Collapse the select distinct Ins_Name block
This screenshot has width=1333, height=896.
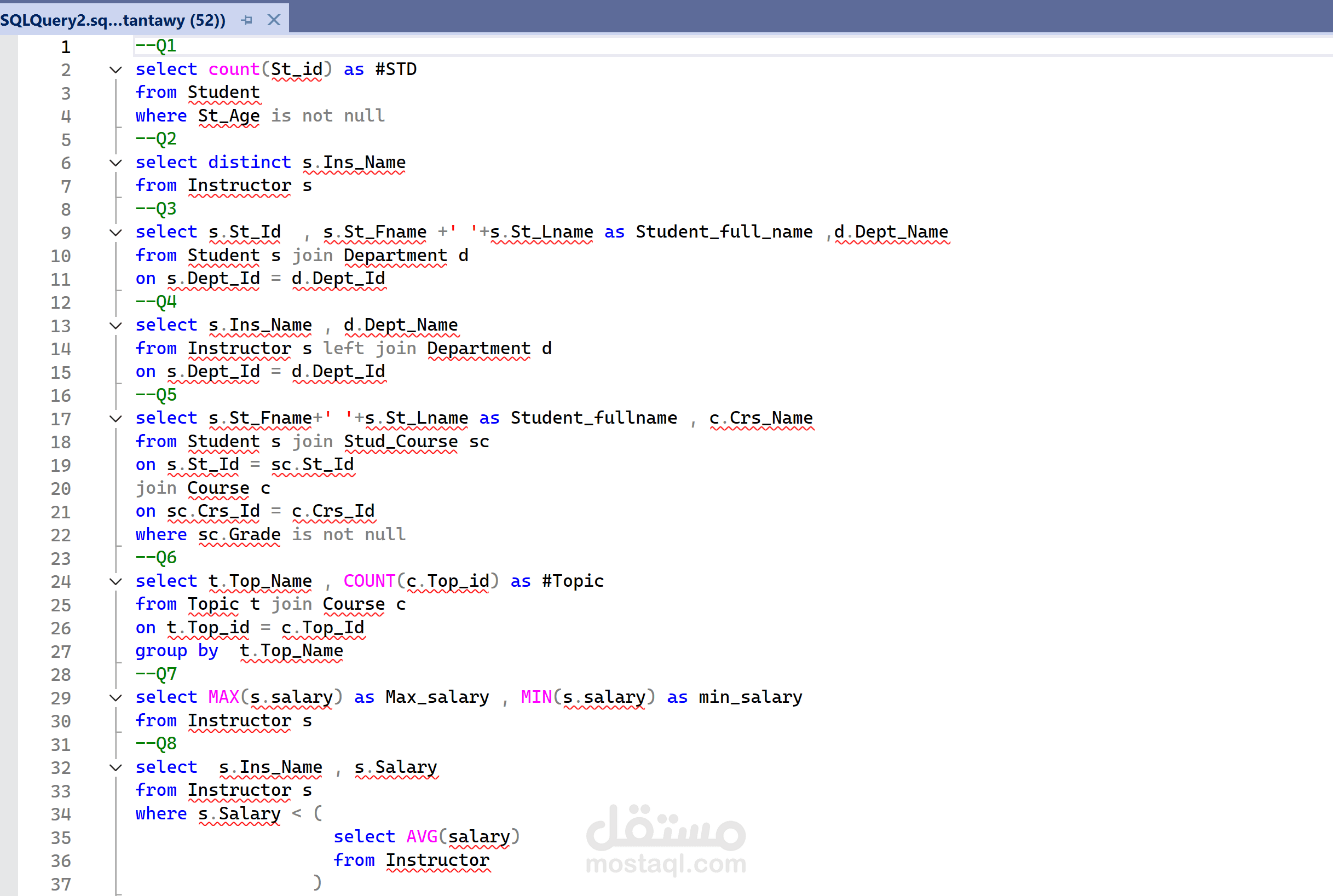point(116,163)
